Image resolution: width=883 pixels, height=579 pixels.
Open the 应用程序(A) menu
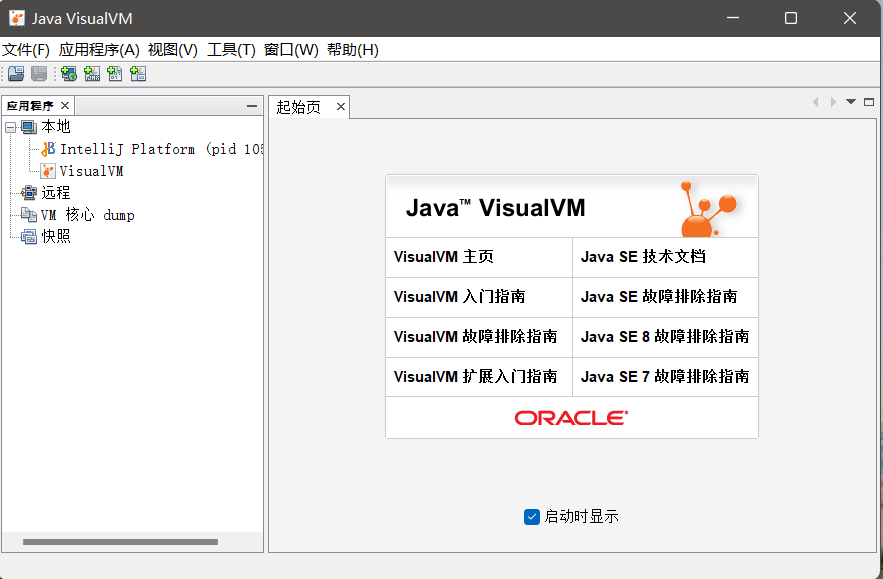(x=99, y=50)
